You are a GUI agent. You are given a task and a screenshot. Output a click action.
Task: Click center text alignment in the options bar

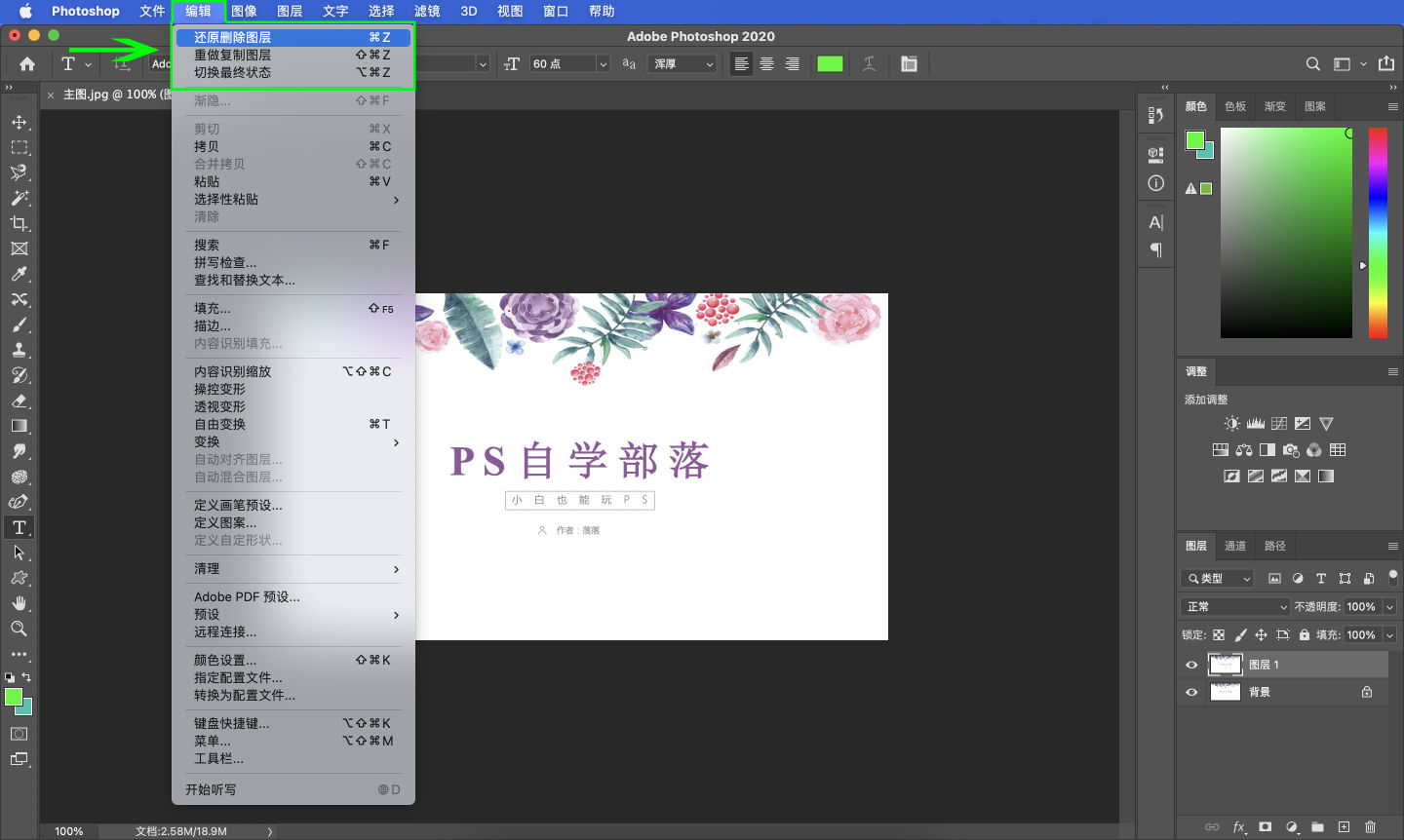pyautogui.click(x=766, y=63)
